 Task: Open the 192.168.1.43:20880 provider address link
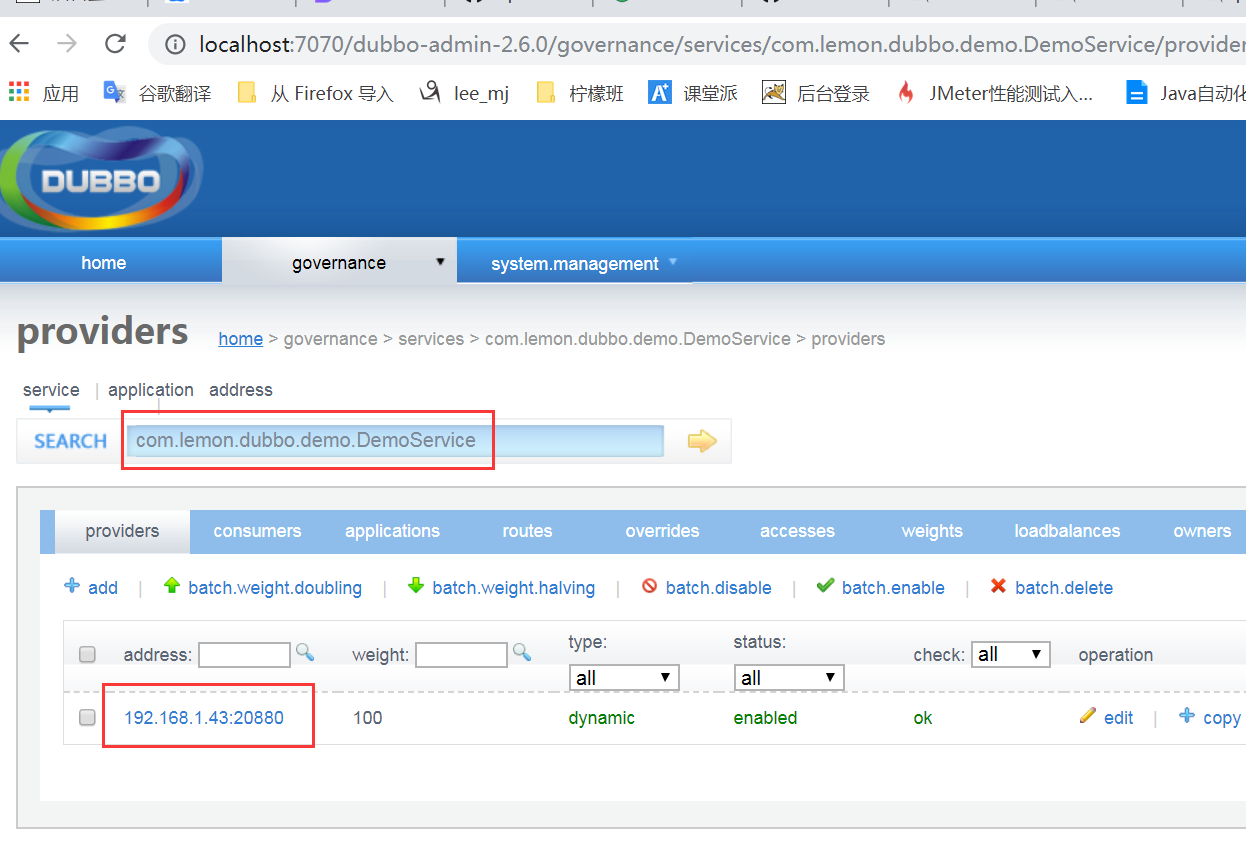tap(204, 718)
